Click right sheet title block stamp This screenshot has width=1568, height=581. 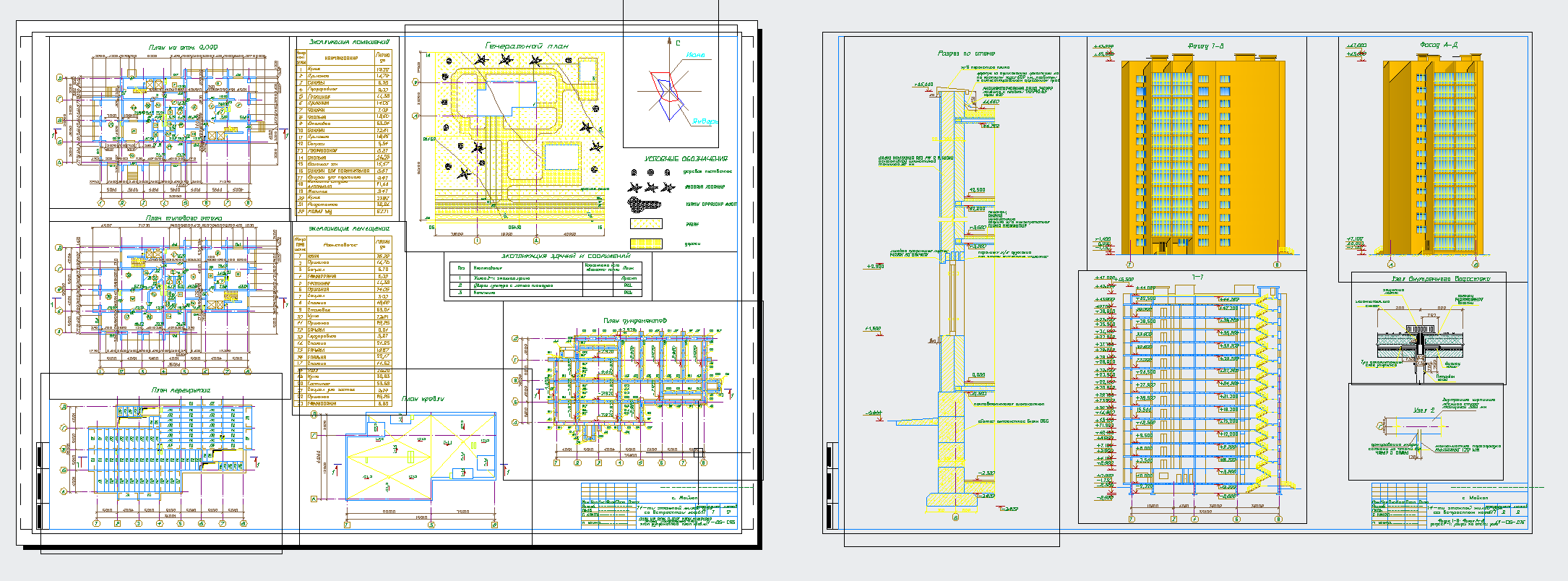point(1450,507)
